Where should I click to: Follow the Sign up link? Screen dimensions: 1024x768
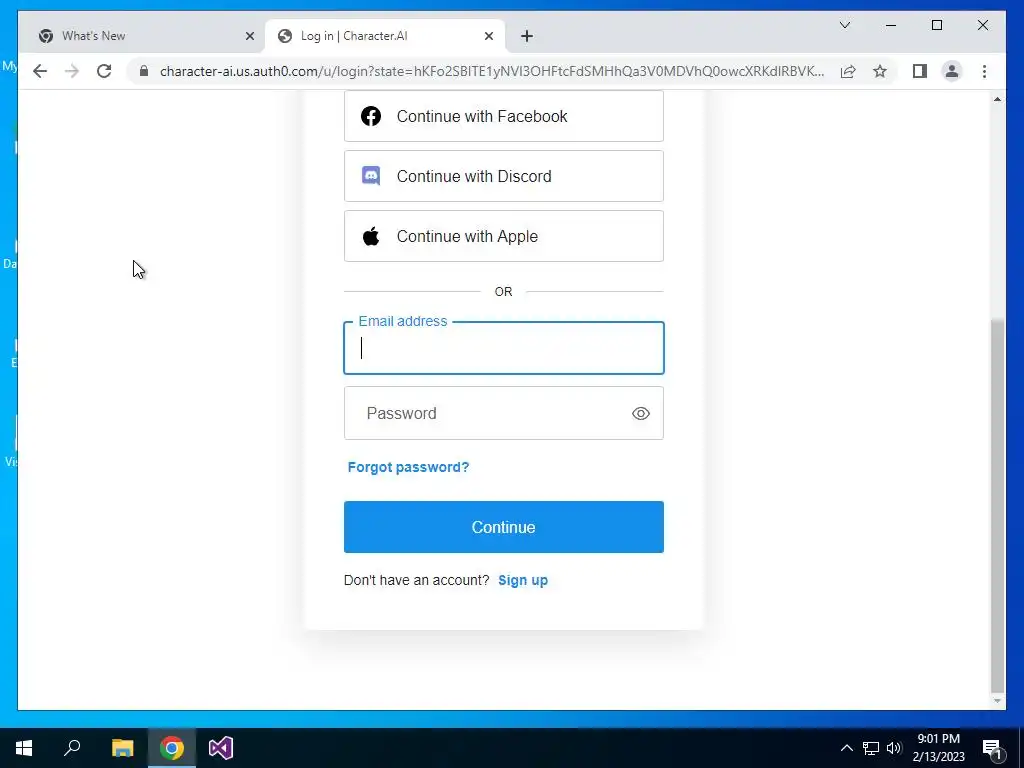click(522, 581)
